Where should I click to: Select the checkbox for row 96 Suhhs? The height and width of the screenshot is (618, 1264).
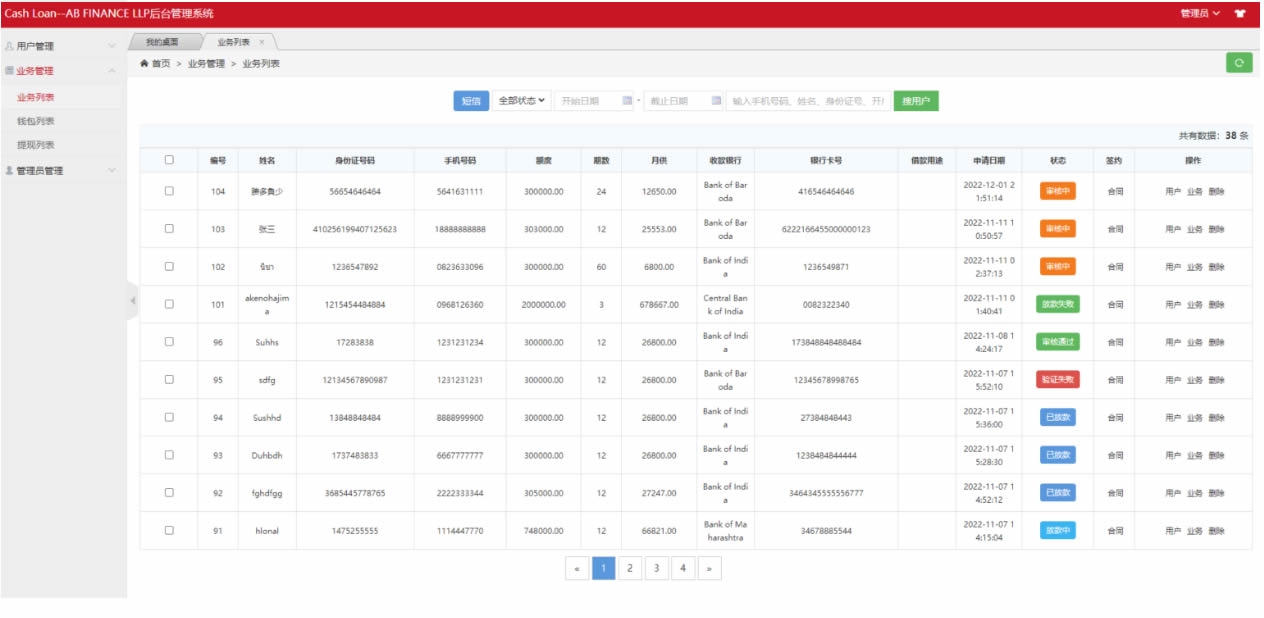(x=169, y=342)
